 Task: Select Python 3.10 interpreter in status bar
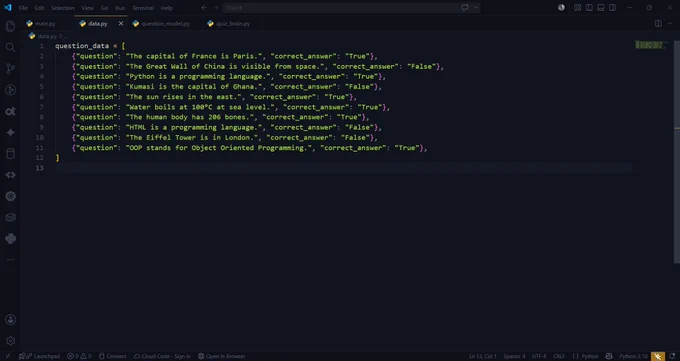(x=633, y=356)
